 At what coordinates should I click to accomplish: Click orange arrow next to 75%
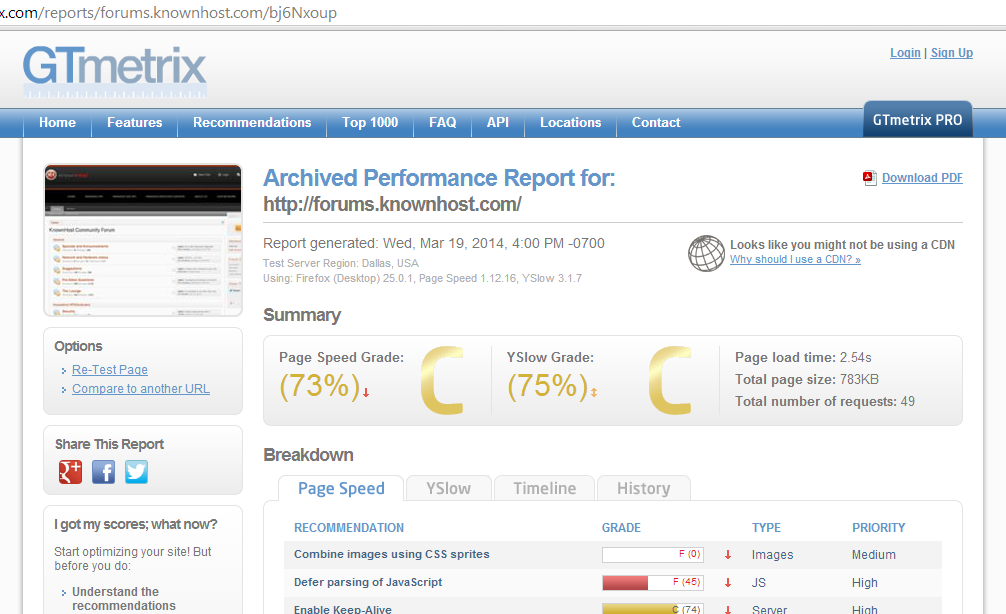pyautogui.click(x=594, y=393)
